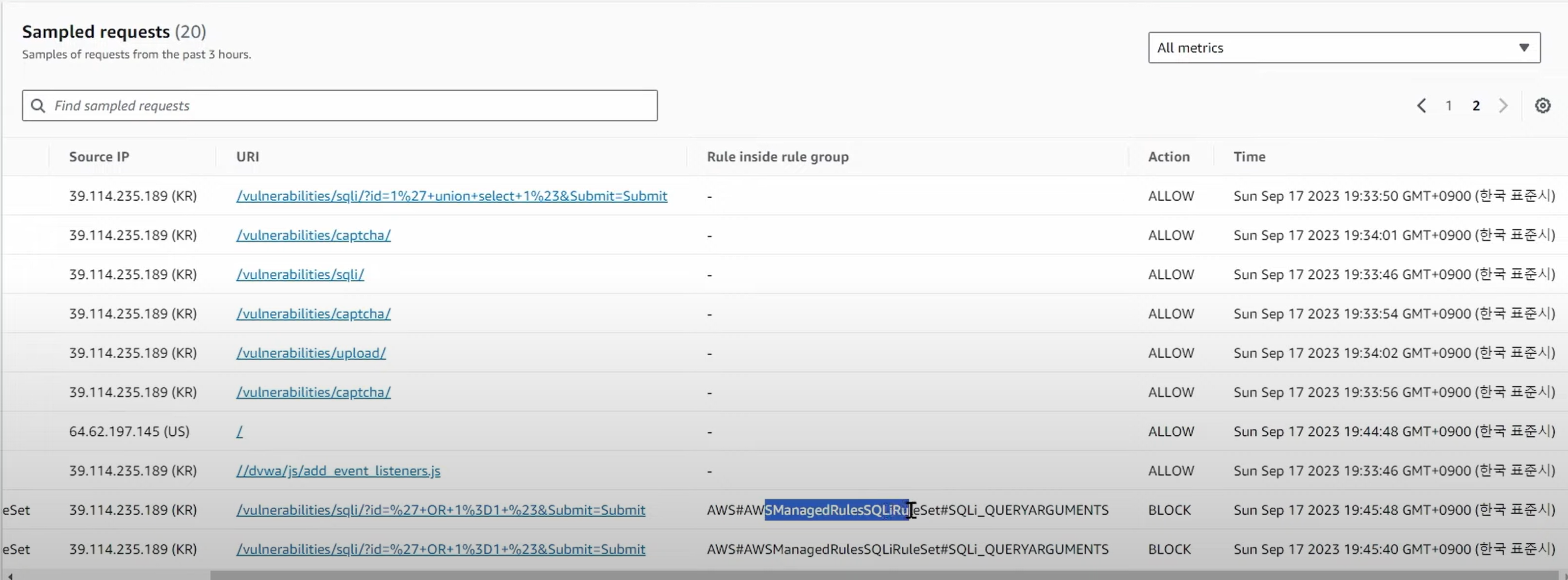The height and width of the screenshot is (580, 1568).
Task: Open the union+select sqli URI link
Action: pyautogui.click(x=451, y=196)
